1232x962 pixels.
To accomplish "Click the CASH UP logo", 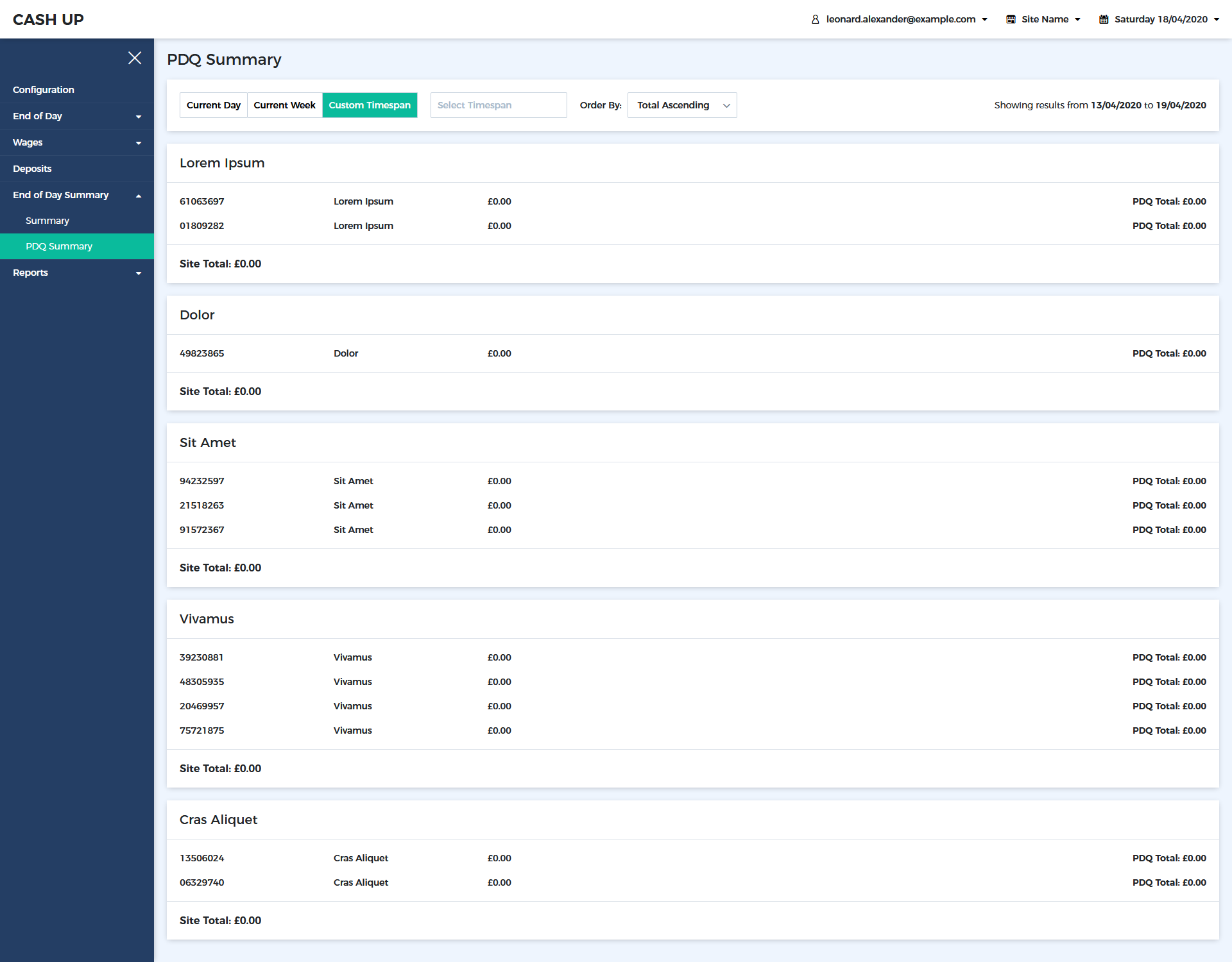I will coord(48,20).
